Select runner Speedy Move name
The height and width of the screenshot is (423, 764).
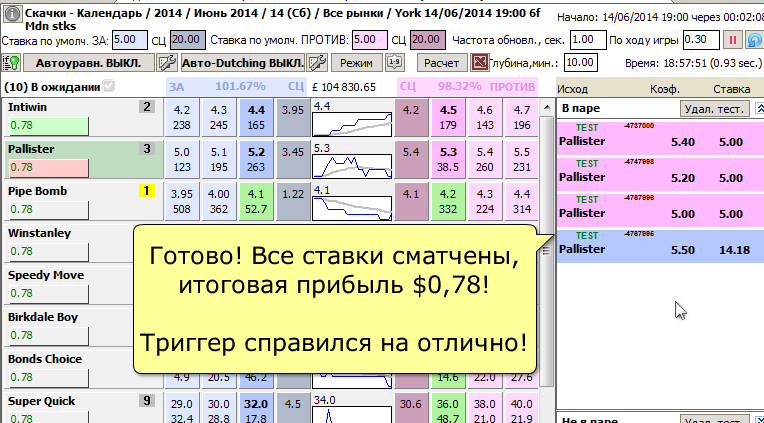(46, 275)
